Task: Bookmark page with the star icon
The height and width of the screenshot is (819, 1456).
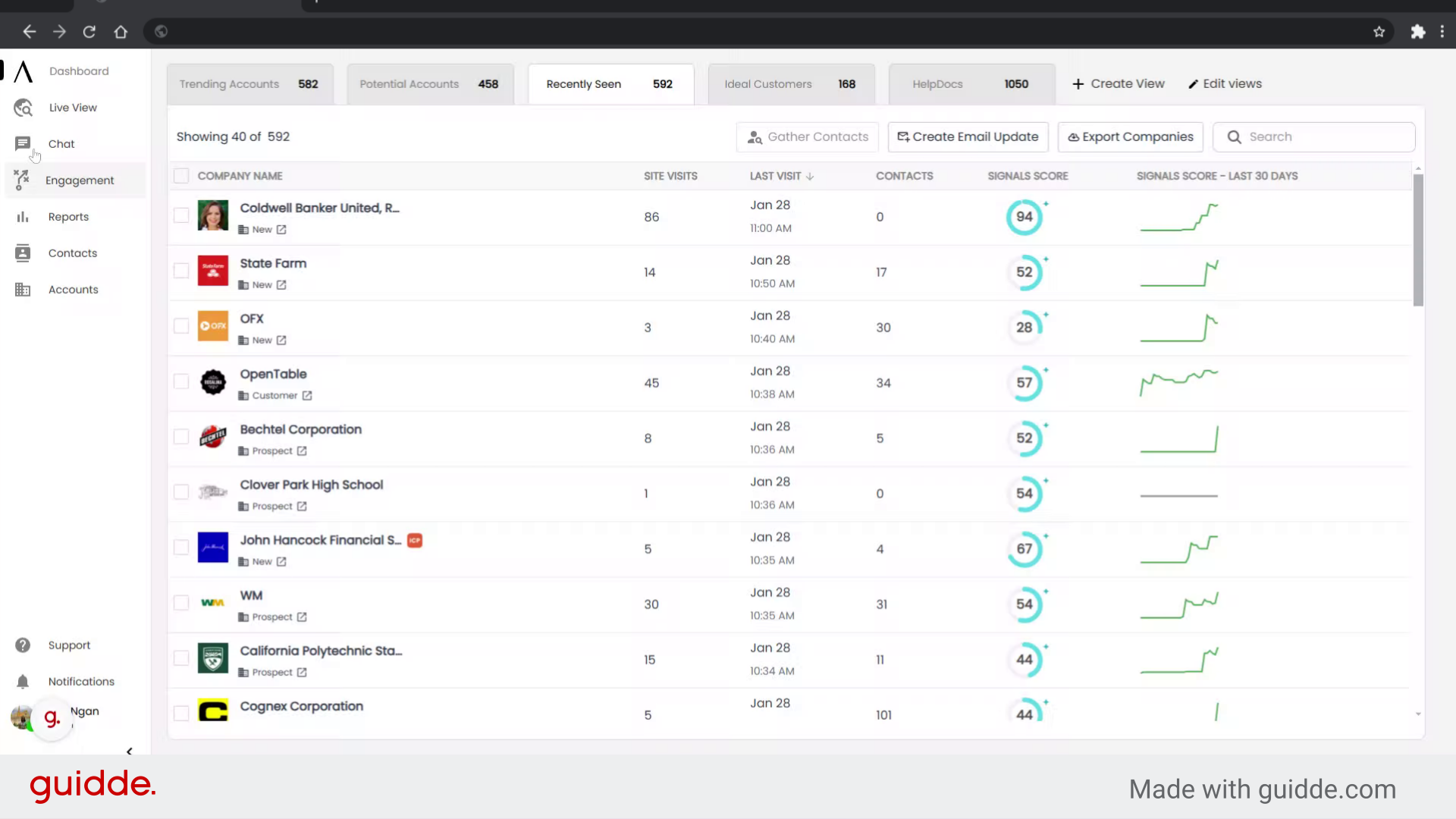Action: point(1379,32)
